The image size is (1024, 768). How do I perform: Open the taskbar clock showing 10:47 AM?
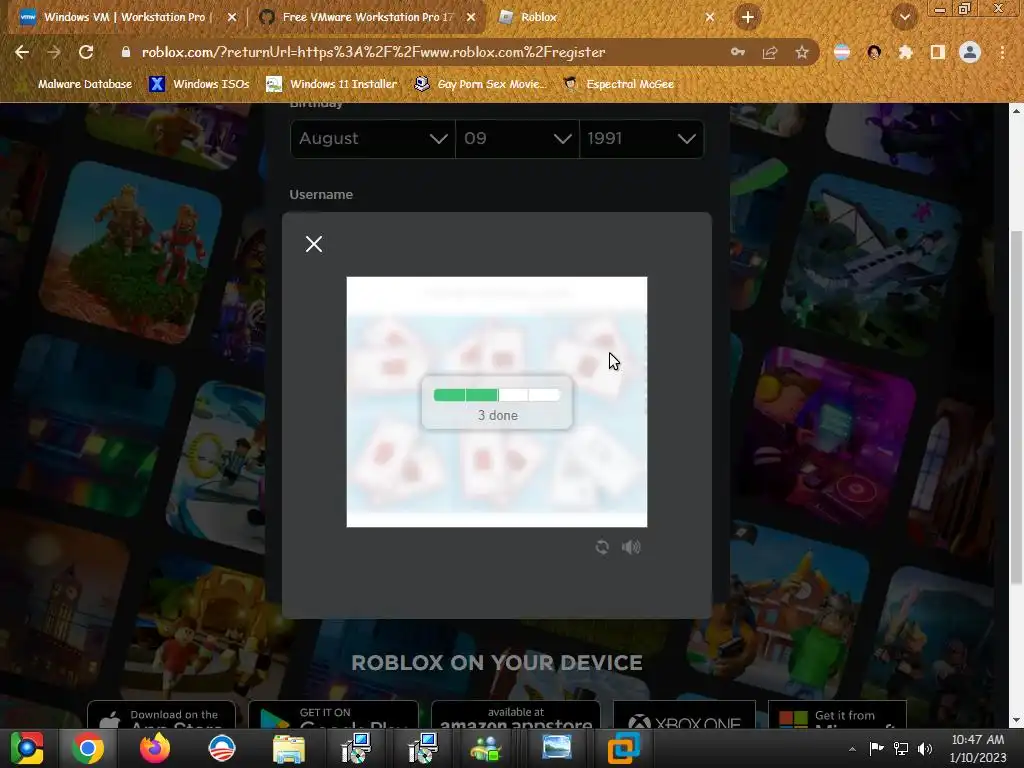[978, 748]
